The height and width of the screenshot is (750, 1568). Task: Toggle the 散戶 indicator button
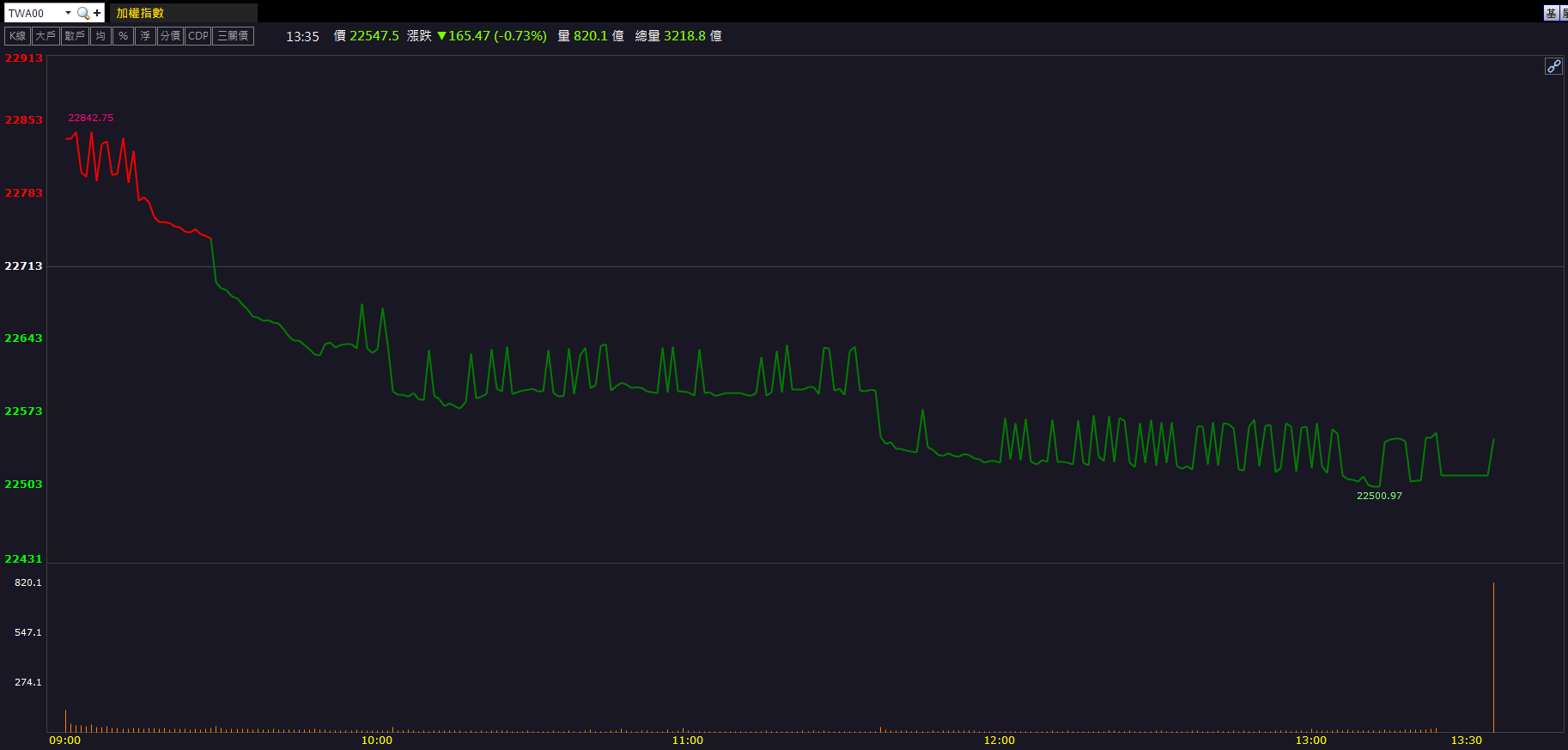(75, 36)
